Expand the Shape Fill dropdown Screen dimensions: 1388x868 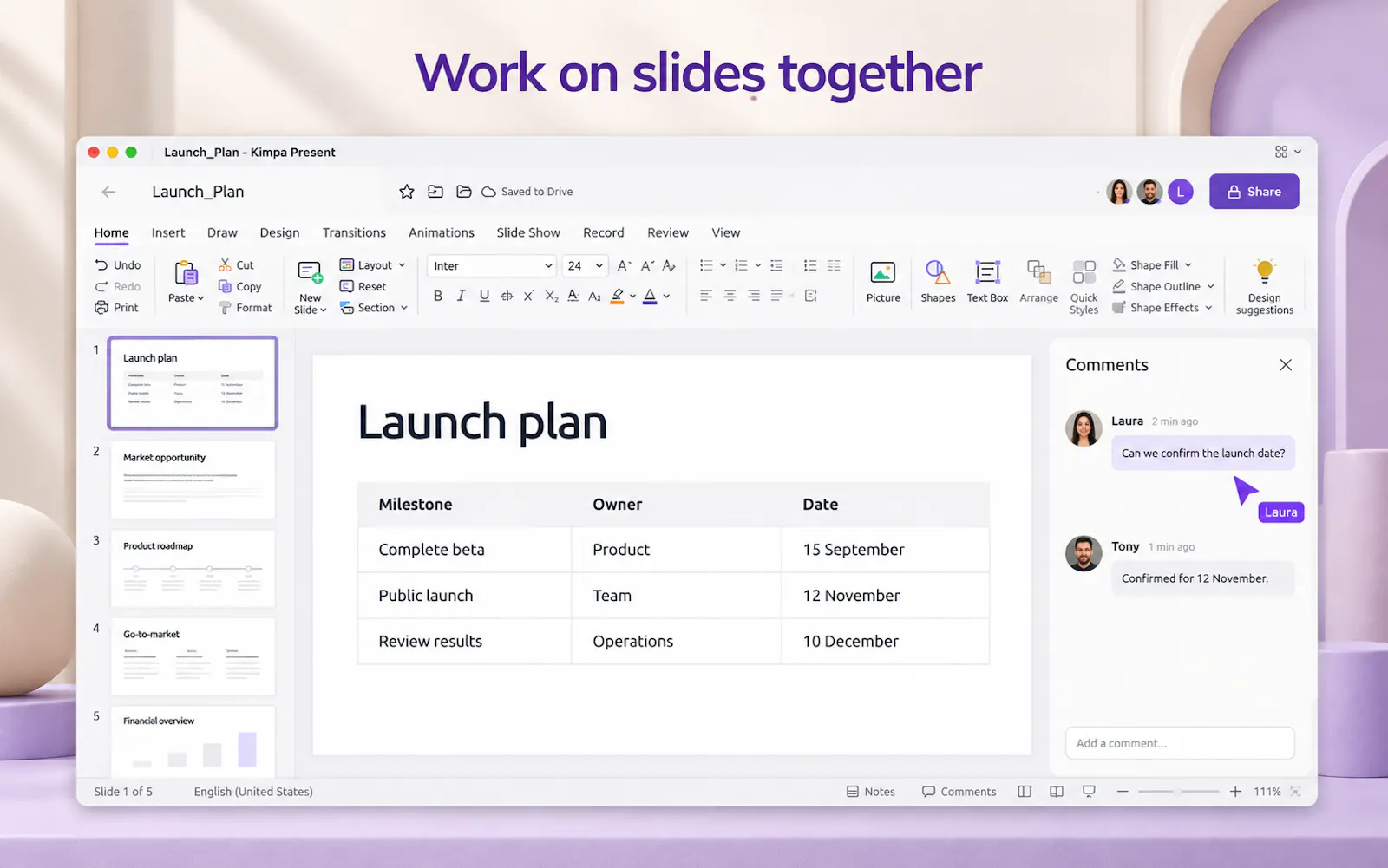1188,265
